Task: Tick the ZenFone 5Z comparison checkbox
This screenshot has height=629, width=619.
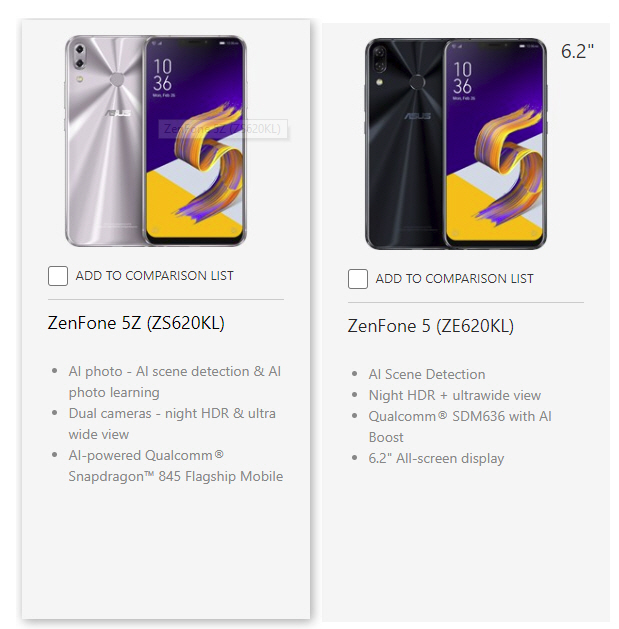Action: coord(58,276)
